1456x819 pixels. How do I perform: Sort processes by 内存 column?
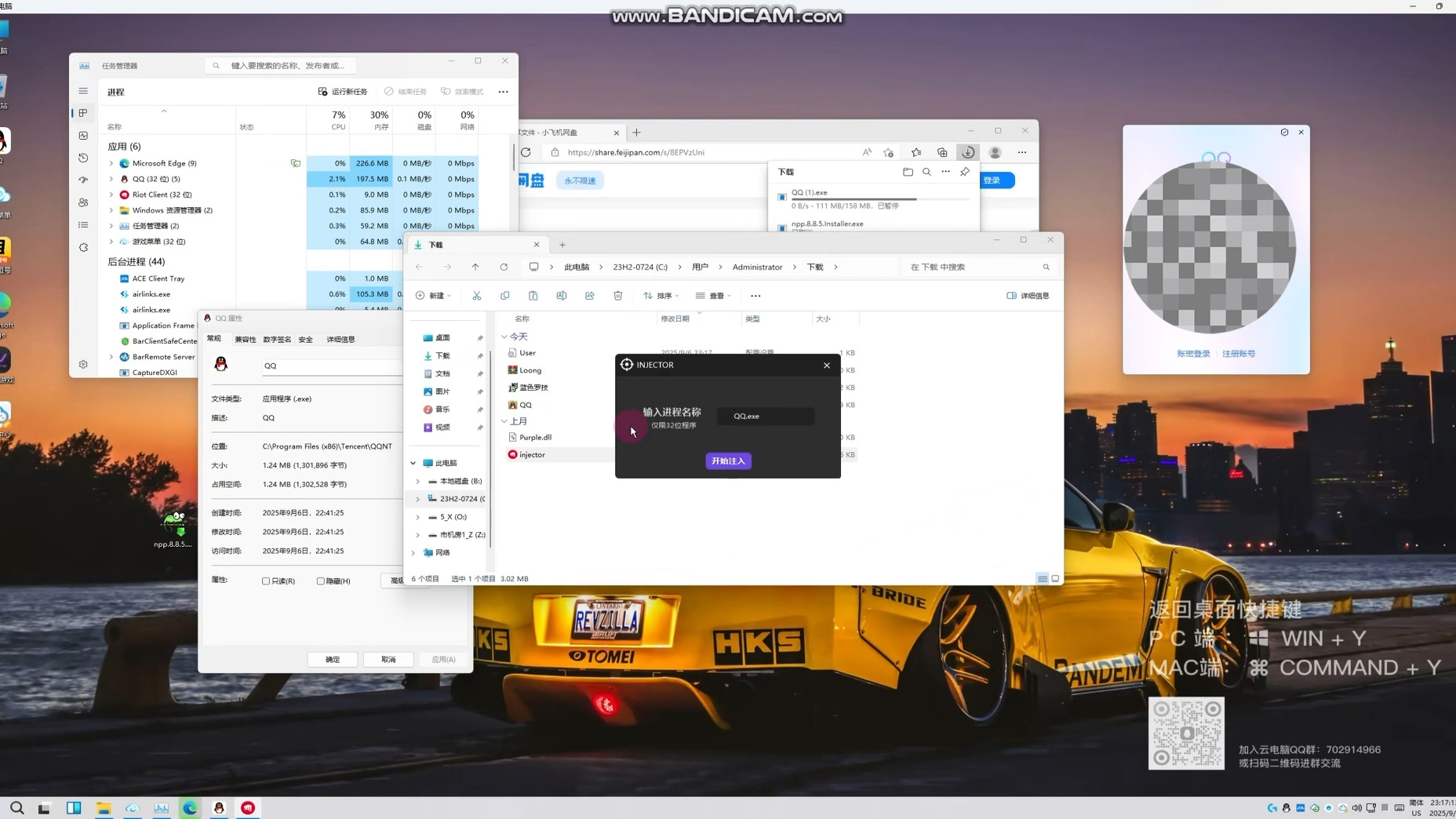(x=371, y=120)
